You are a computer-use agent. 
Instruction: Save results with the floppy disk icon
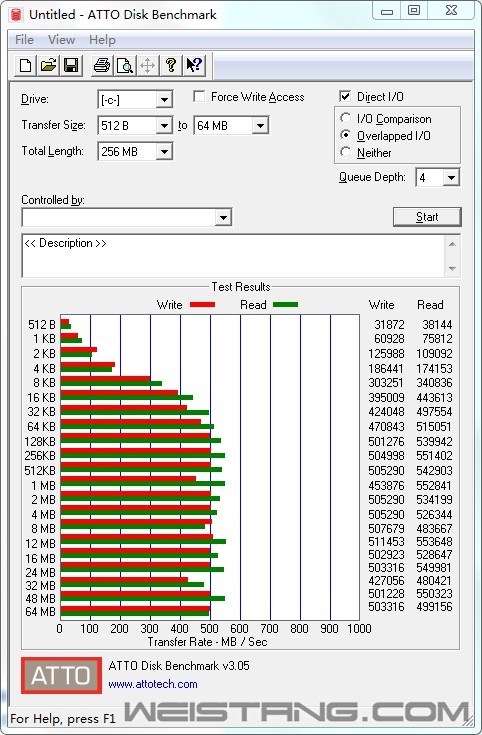(x=71, y=66)
